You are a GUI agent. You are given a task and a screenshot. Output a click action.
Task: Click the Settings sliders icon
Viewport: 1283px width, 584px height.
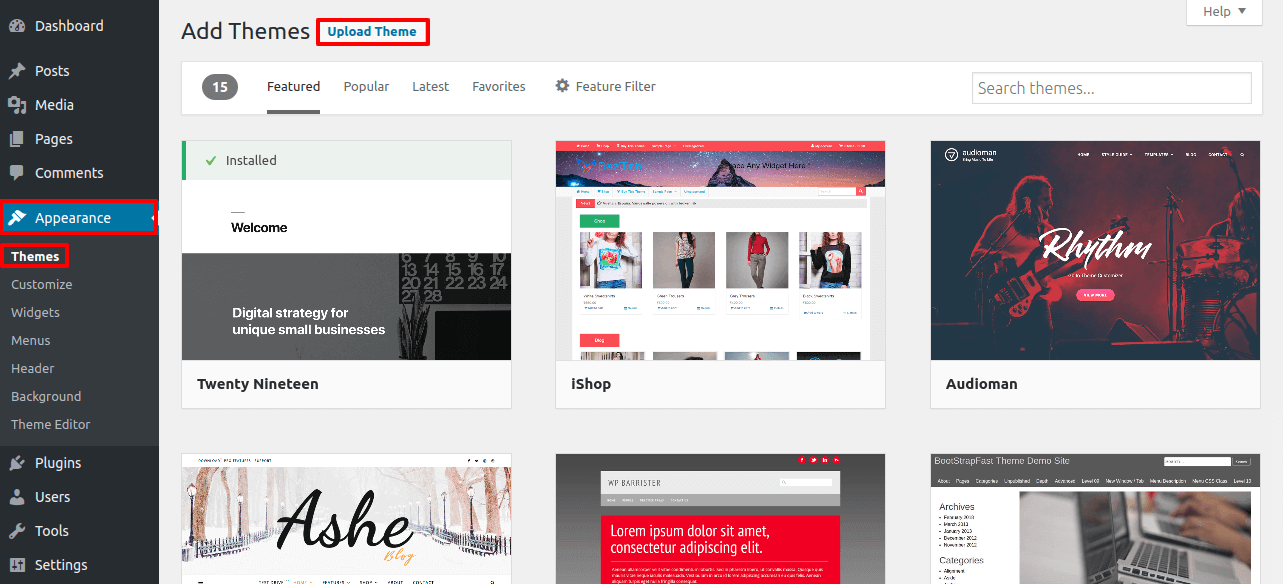(17, 565)
